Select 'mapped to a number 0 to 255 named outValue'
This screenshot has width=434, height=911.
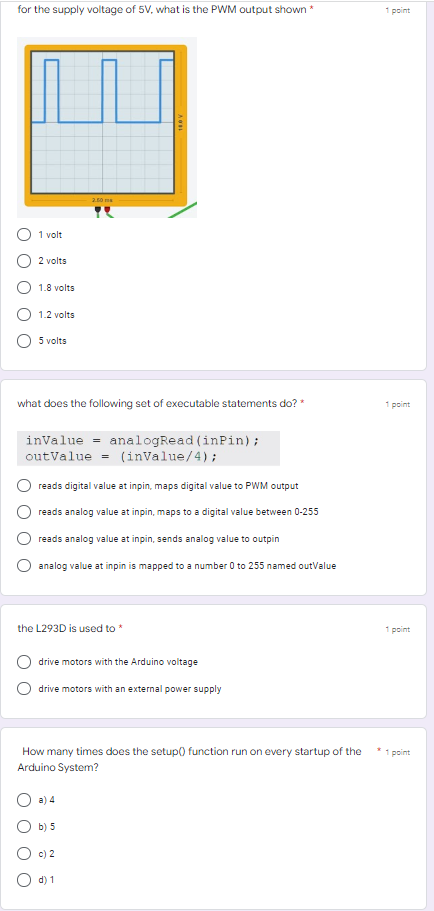(24, 565)
